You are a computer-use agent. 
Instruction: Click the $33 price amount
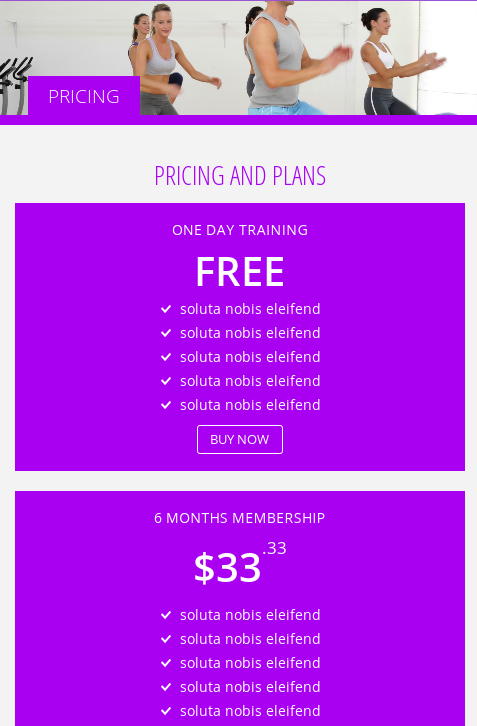click(227, 567)
